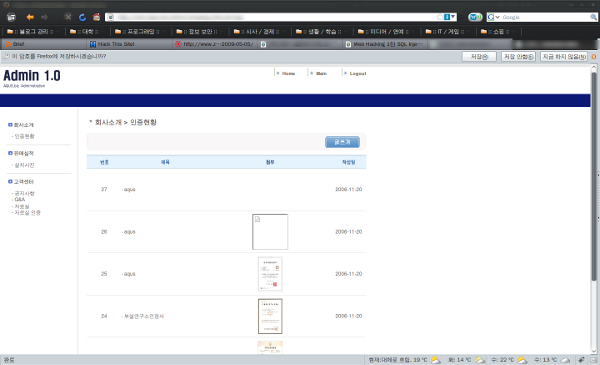Open 설치사진 in the sidebar
Viewport: 600px width, 365px height.
[x=24, y=165]
